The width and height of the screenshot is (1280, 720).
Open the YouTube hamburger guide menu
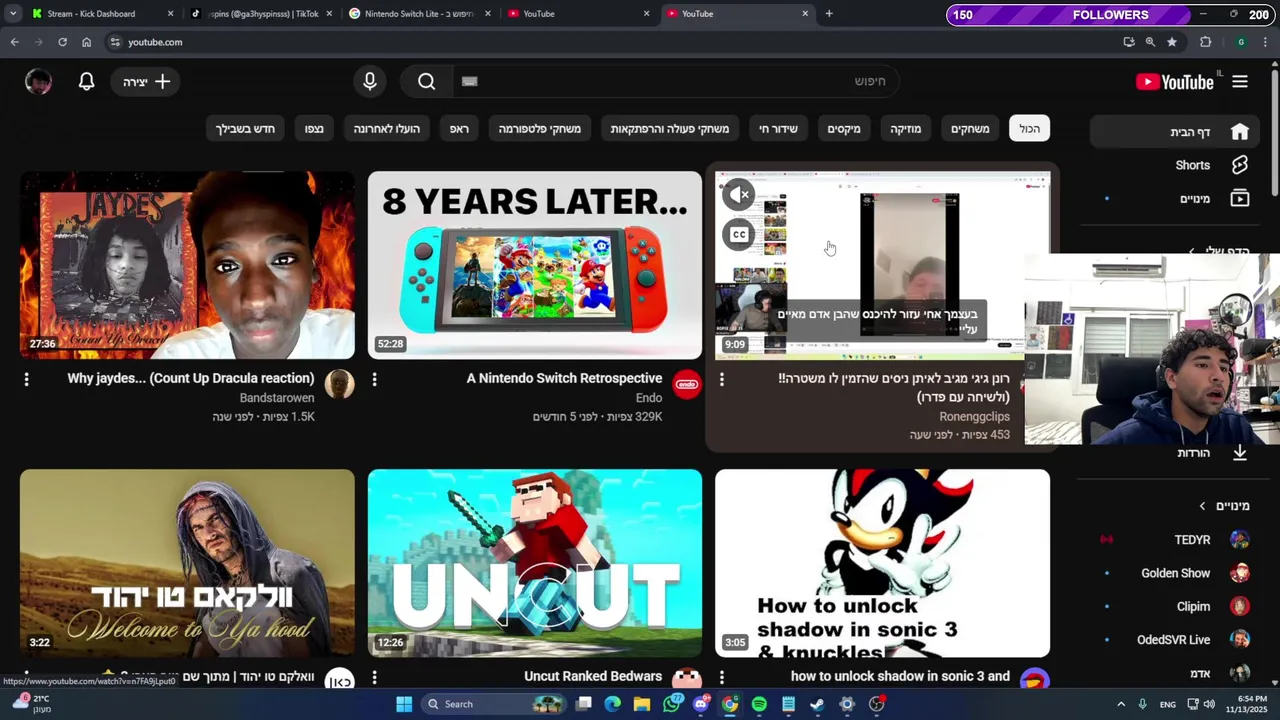click(1240, 82)
